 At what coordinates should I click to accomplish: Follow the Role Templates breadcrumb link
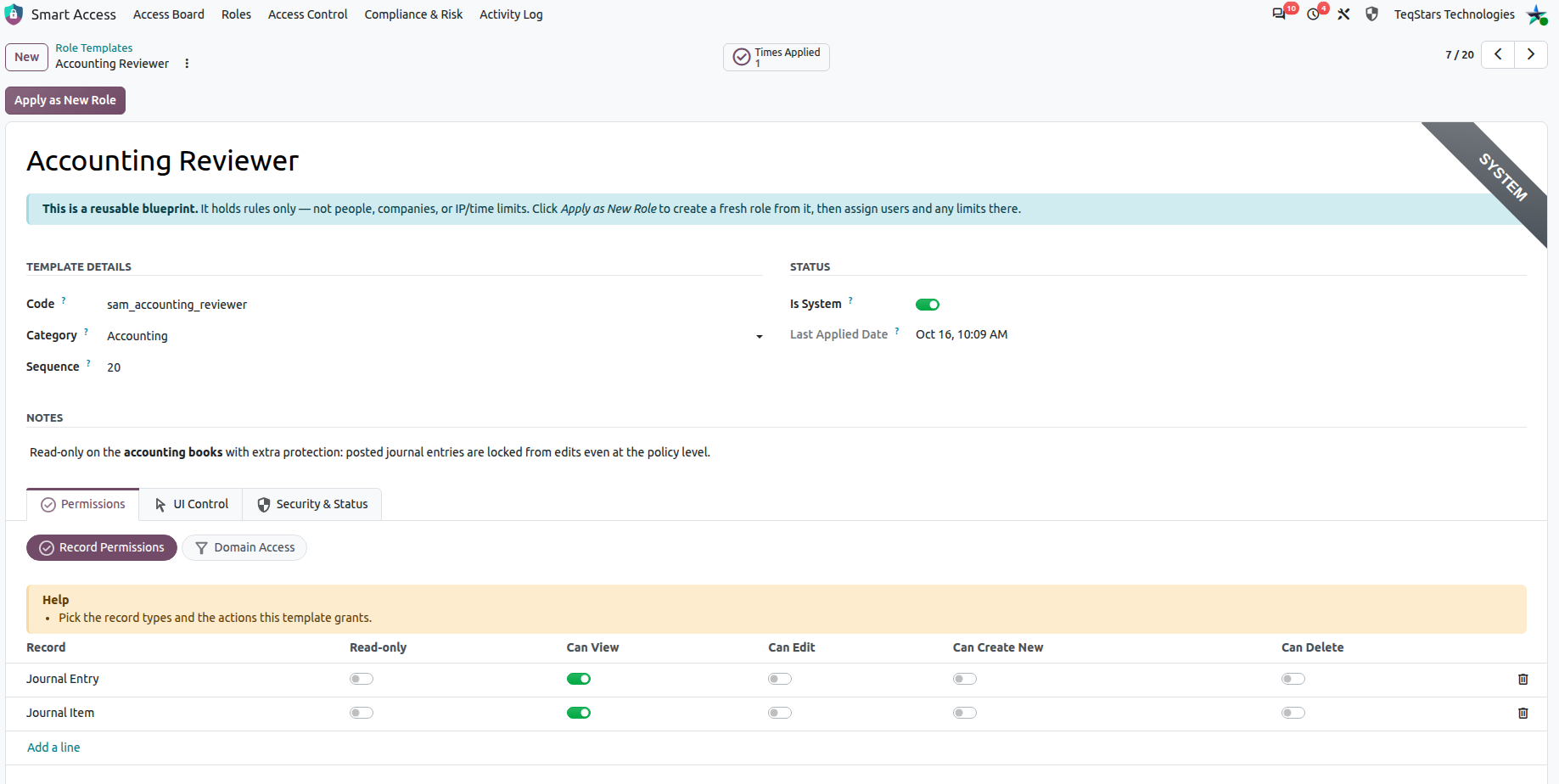[x=94, y=48]
